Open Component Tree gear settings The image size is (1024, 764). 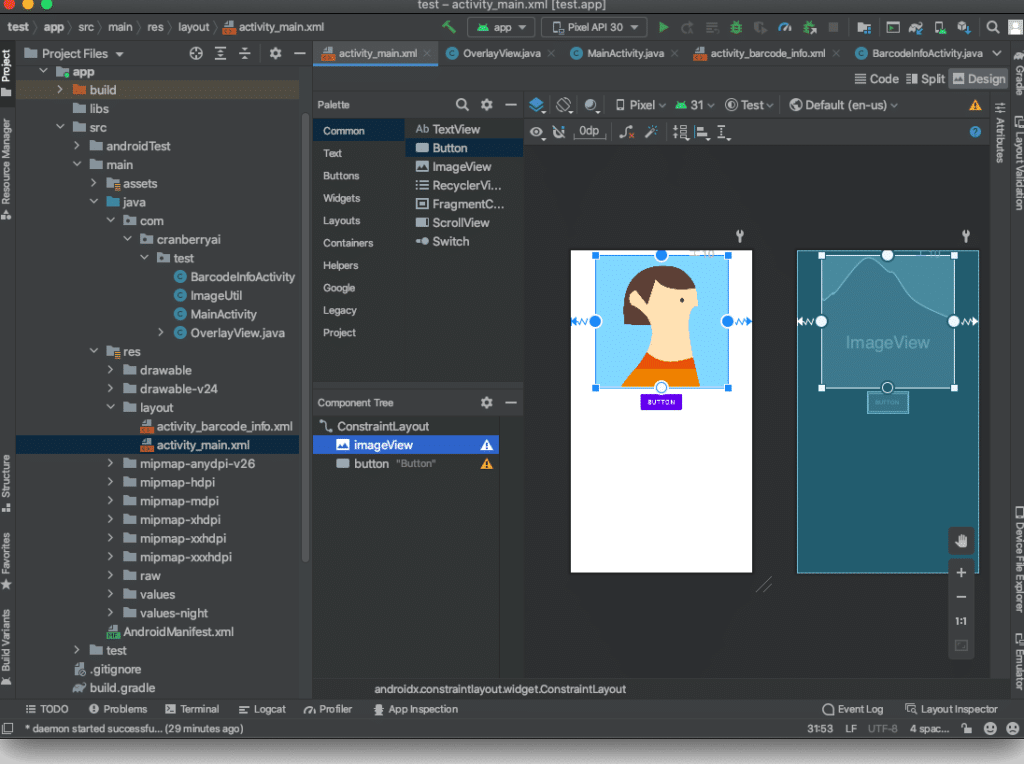point(487,402)
